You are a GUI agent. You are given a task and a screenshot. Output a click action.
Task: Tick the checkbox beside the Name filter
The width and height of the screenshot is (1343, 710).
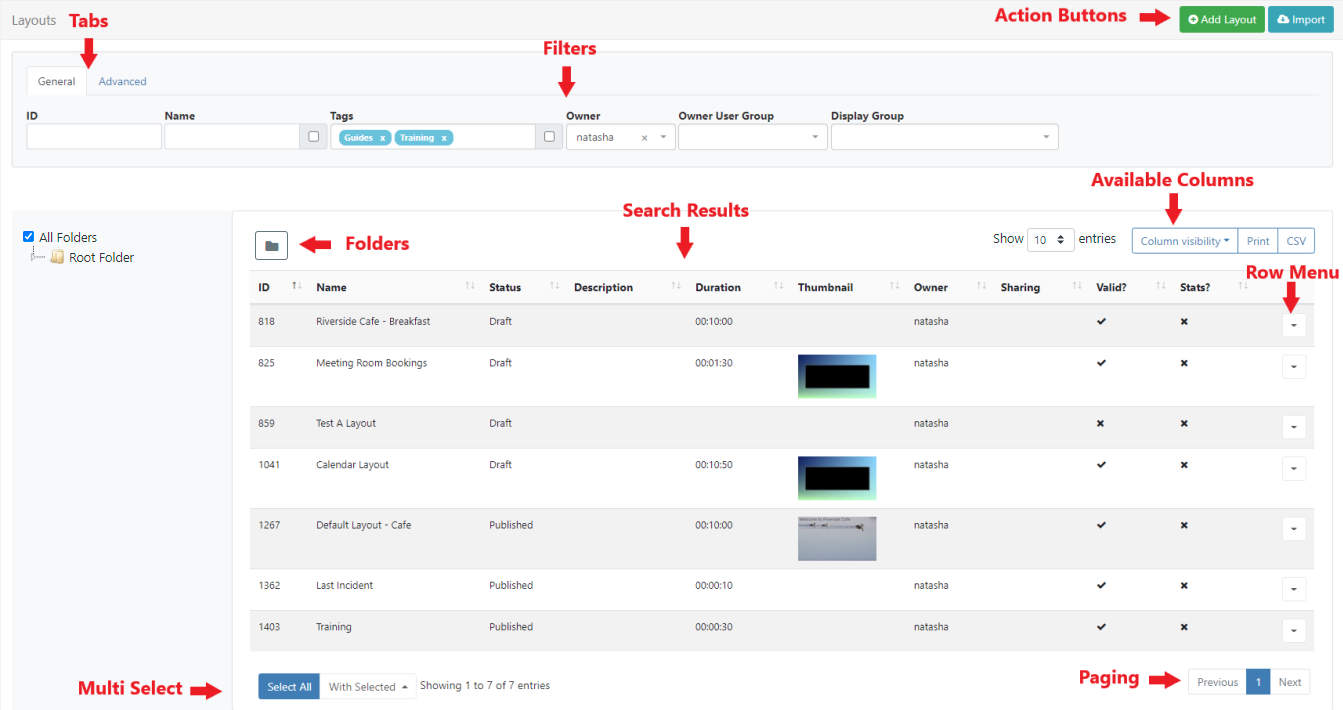click(313, 137)
